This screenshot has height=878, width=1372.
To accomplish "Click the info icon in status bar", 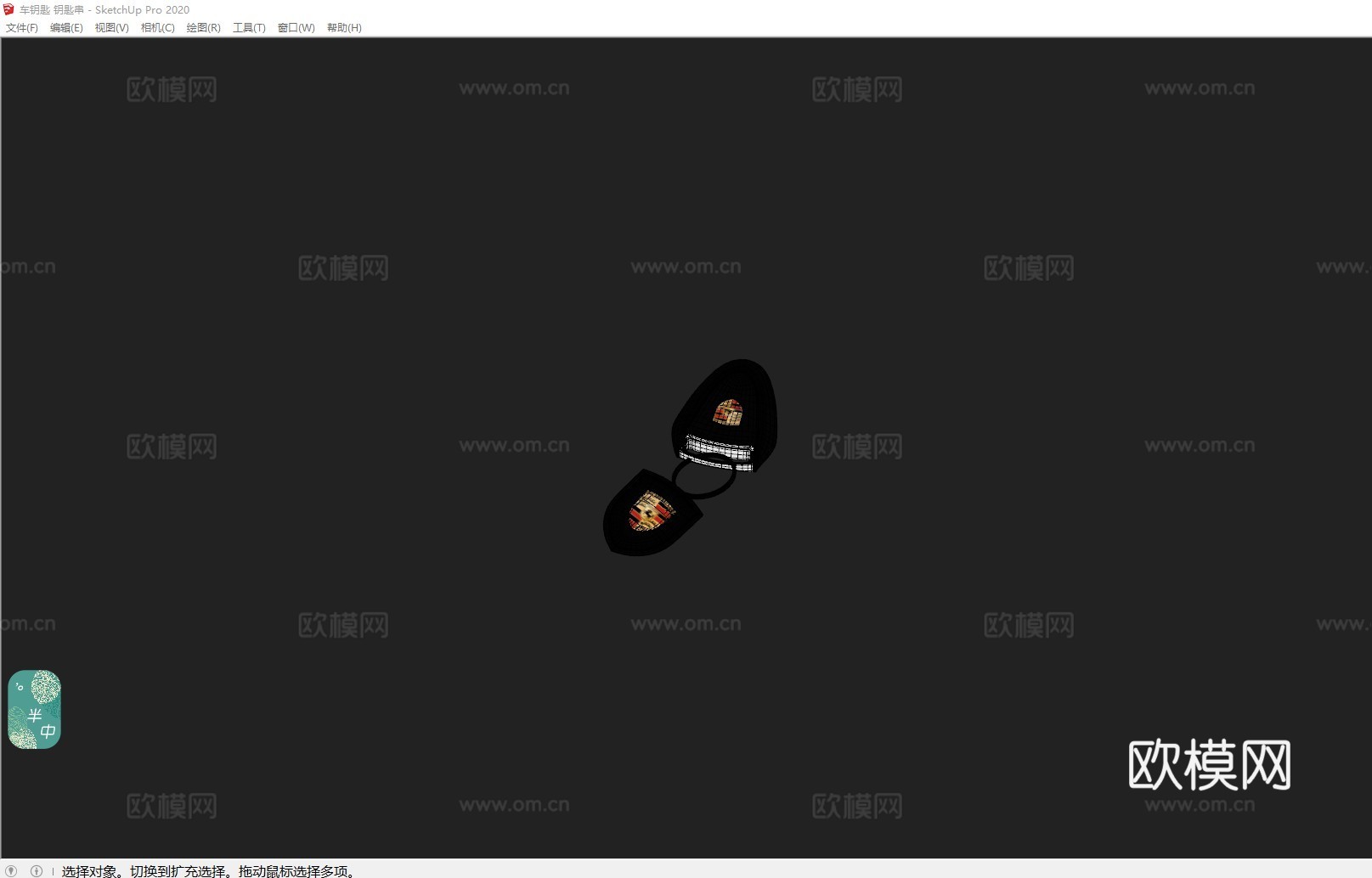I will (37, 870).
